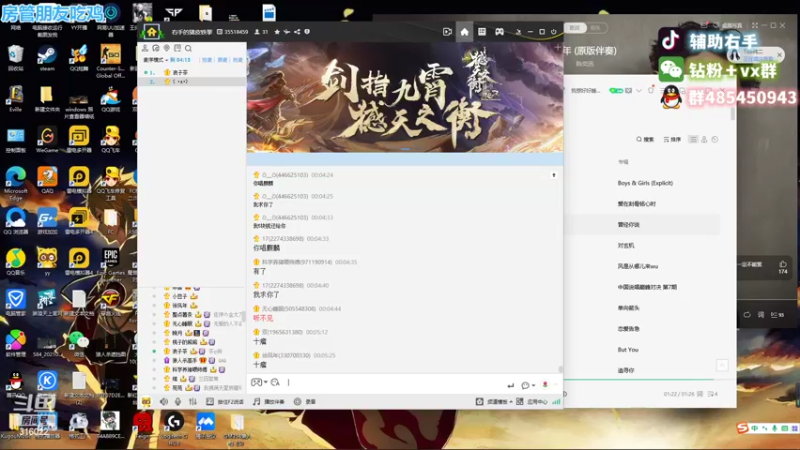The image size is (800, 450).
Task: Open the mic order mode dropdown
Action: 156,60
